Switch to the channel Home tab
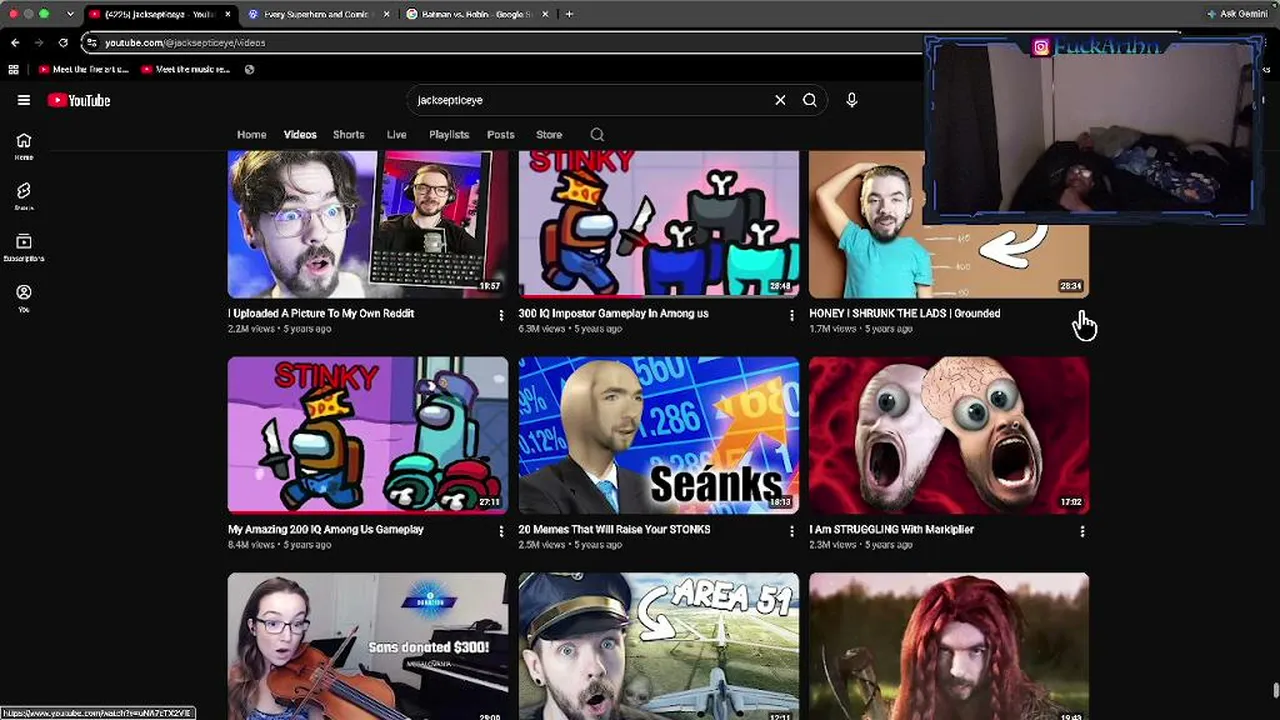The width and height of the screenshot is (1280, 720). [x=252, y=135]
